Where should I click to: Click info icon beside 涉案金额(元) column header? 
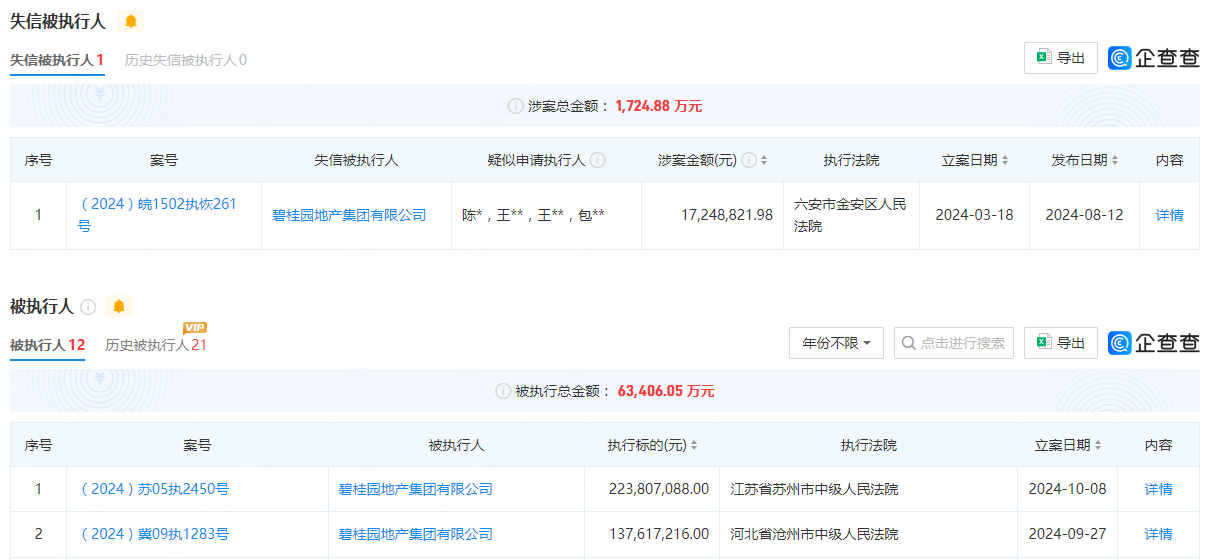pyautogui.click(x=748, y=160)
